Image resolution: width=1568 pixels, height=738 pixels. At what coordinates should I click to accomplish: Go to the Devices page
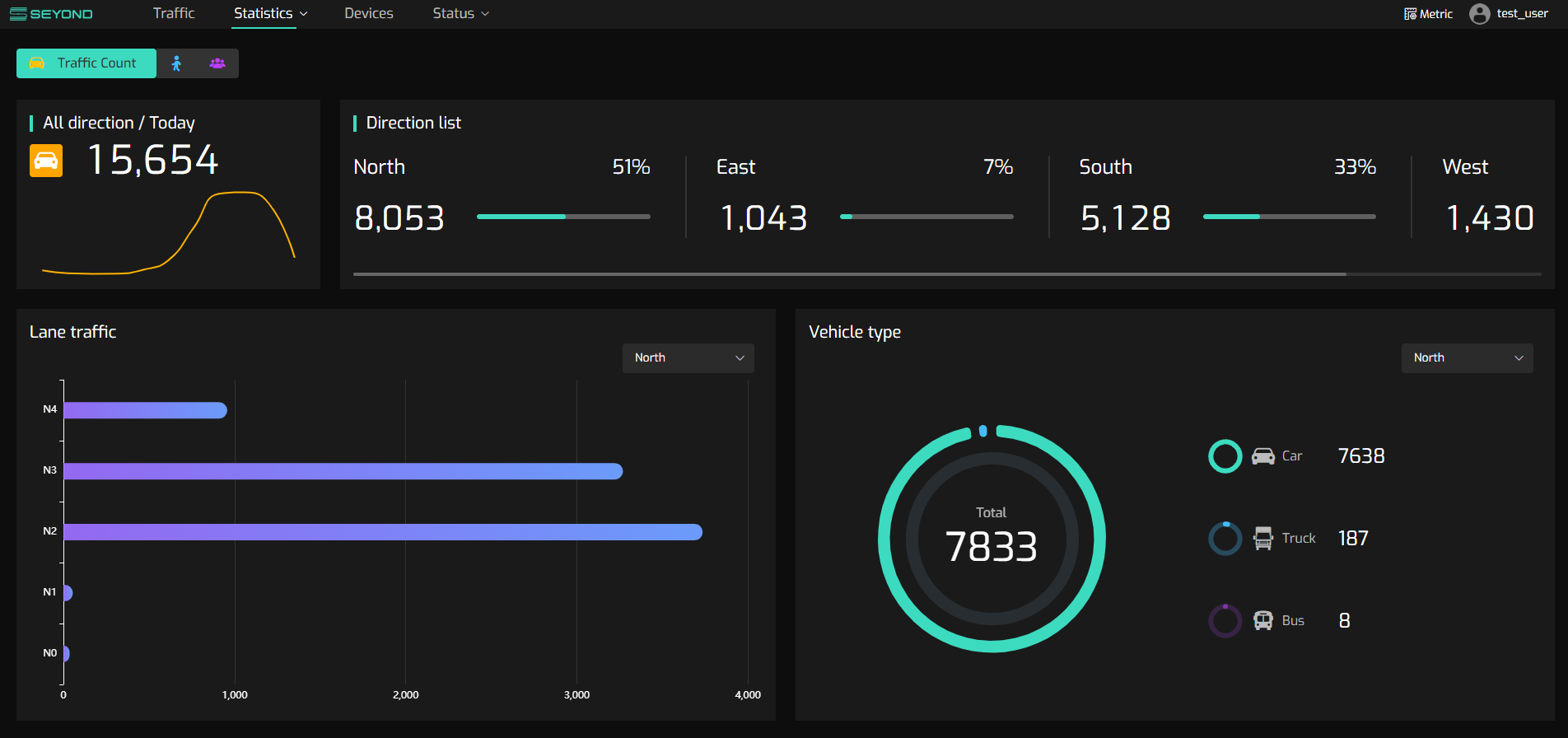click(x=368, y=14)
